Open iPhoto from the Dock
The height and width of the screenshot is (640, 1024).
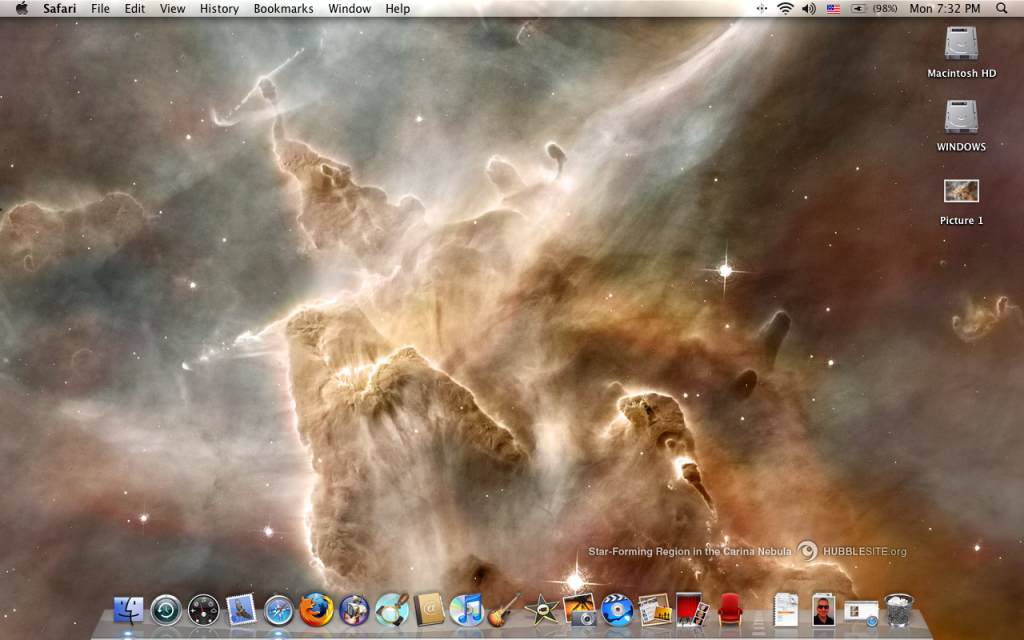pyautogui.click(x=580, y=609)
